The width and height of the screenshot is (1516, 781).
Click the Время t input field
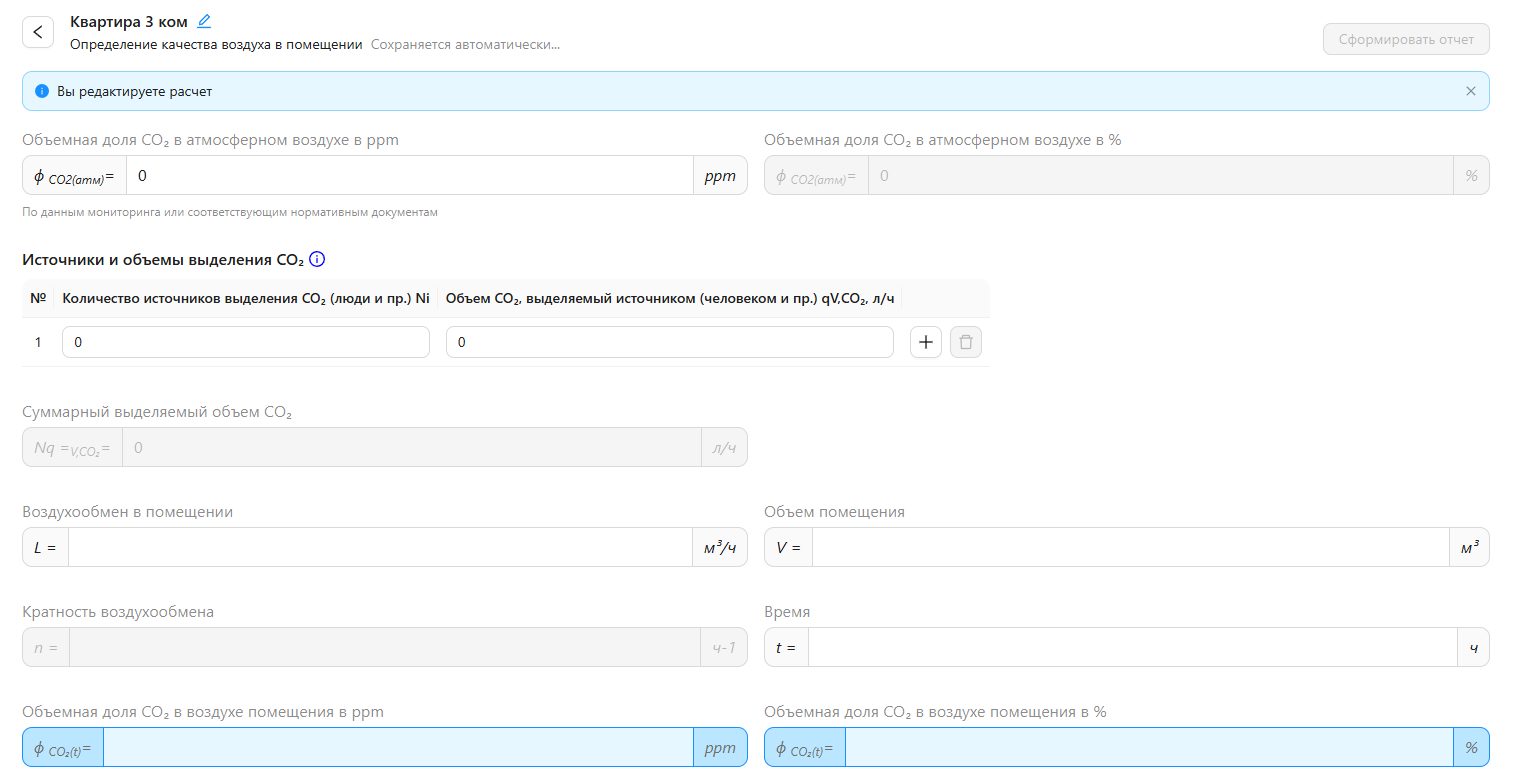pyautogui.click(x=1132, y=648)
